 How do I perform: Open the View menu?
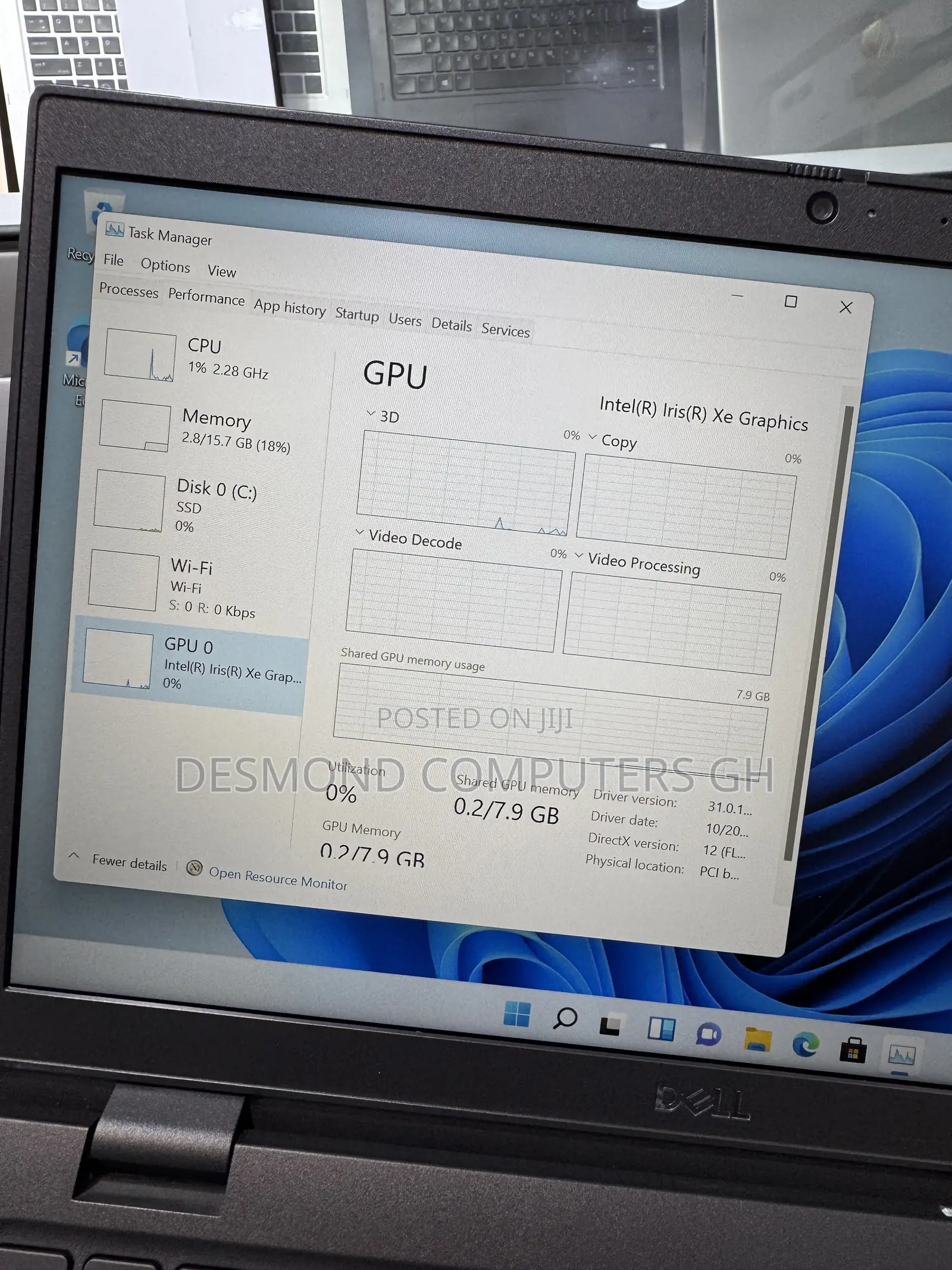(x=222, y=271)
